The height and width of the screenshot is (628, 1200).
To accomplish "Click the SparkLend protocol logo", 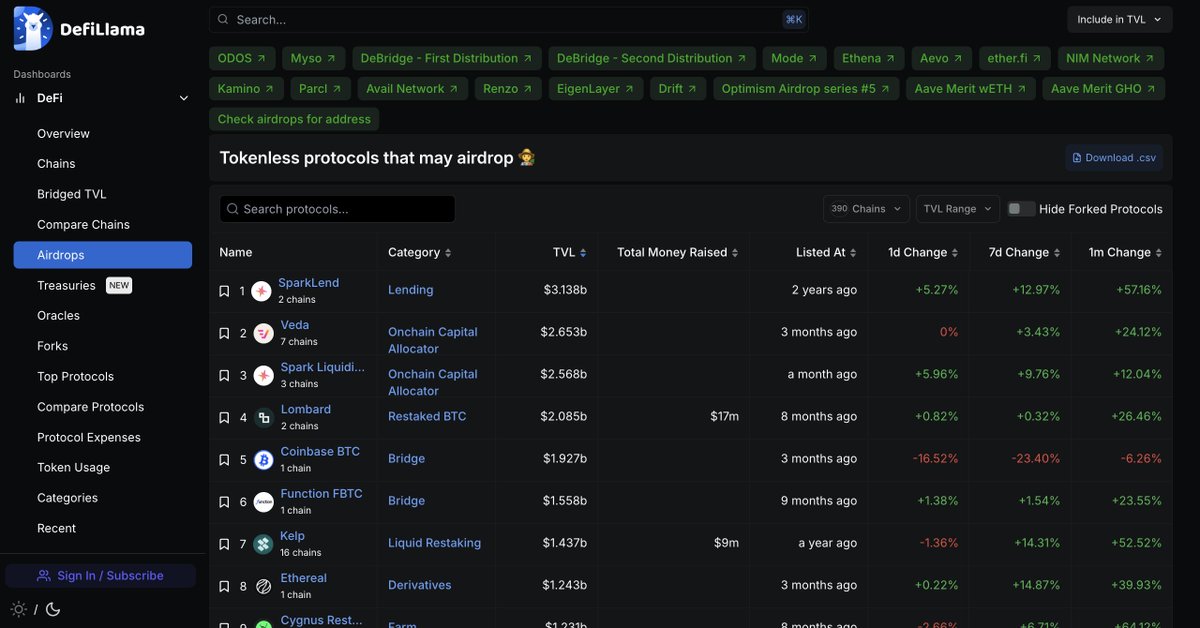I will [261, 291].
